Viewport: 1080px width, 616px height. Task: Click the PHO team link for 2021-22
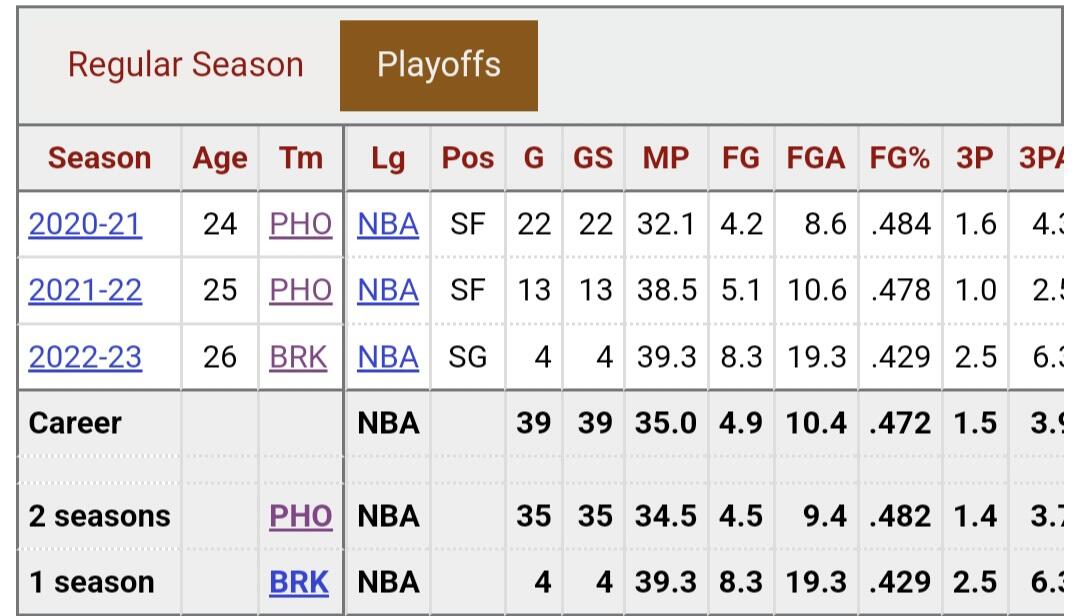tap(300, 290)
